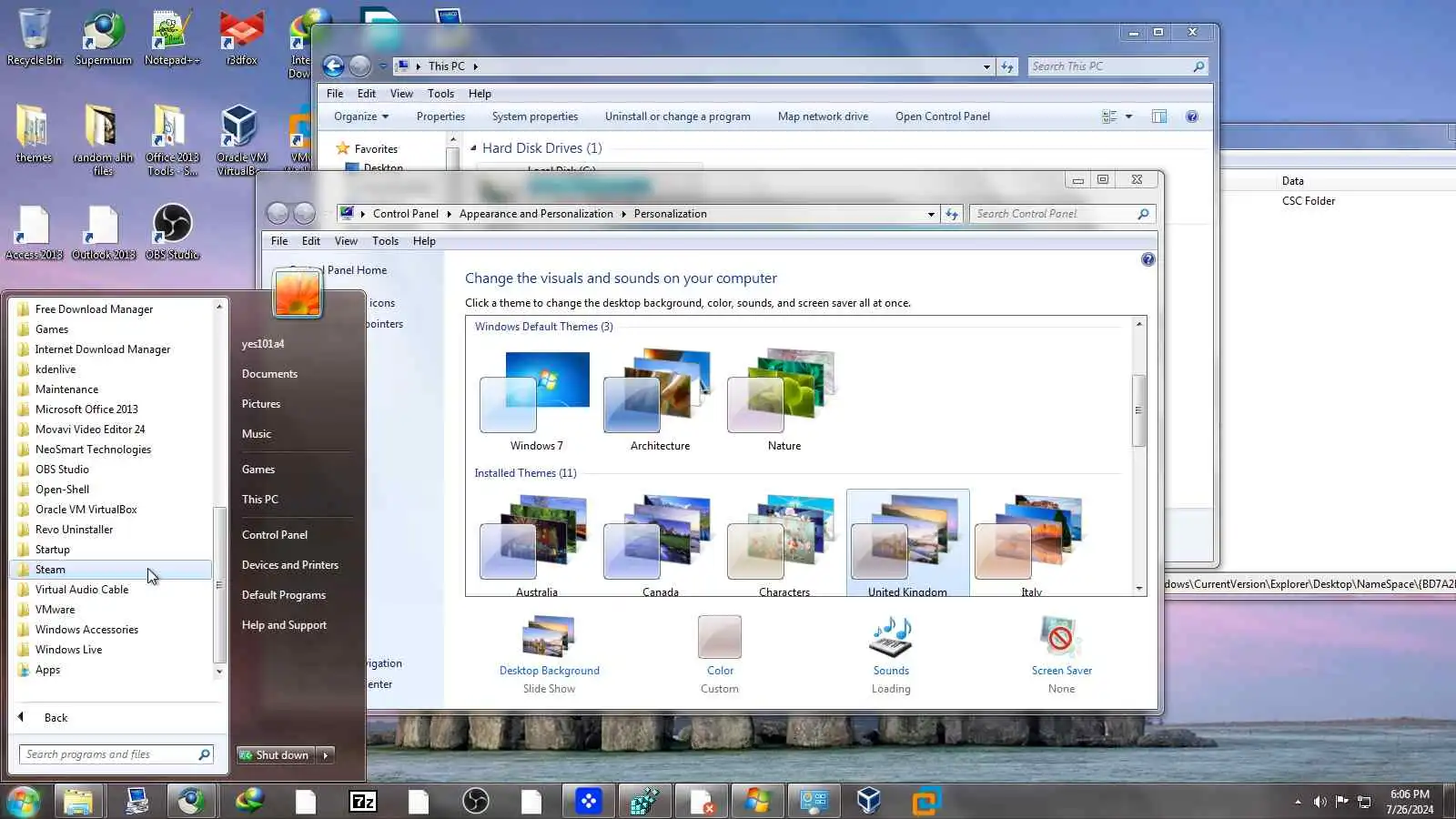
Task: Open File Explorer from the taskbar
Action: click(78, 801)
